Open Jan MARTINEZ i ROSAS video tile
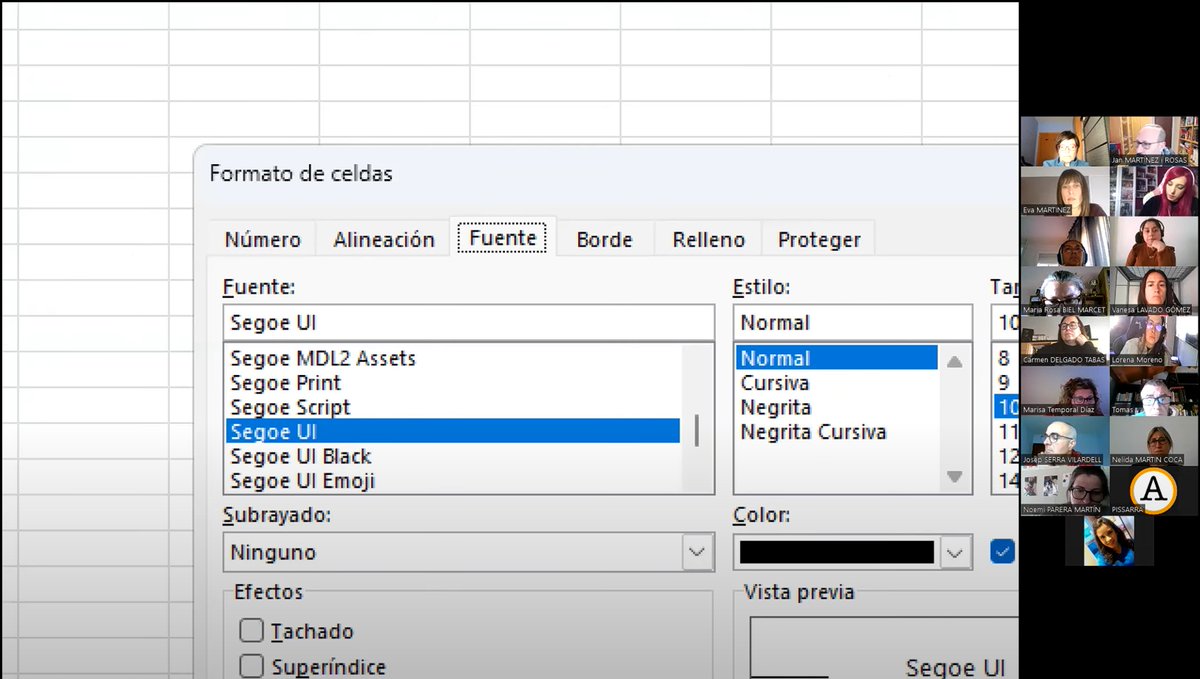Screen dimensions: 1200x679 click(1153, 141)
